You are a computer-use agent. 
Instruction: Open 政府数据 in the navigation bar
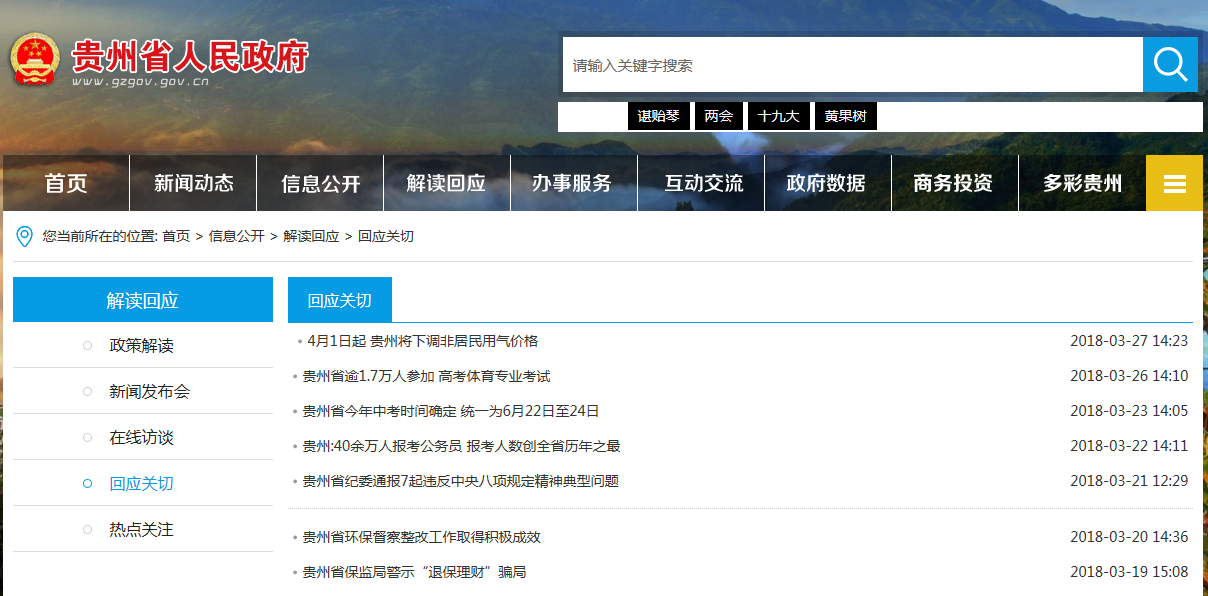coord(826,183)
